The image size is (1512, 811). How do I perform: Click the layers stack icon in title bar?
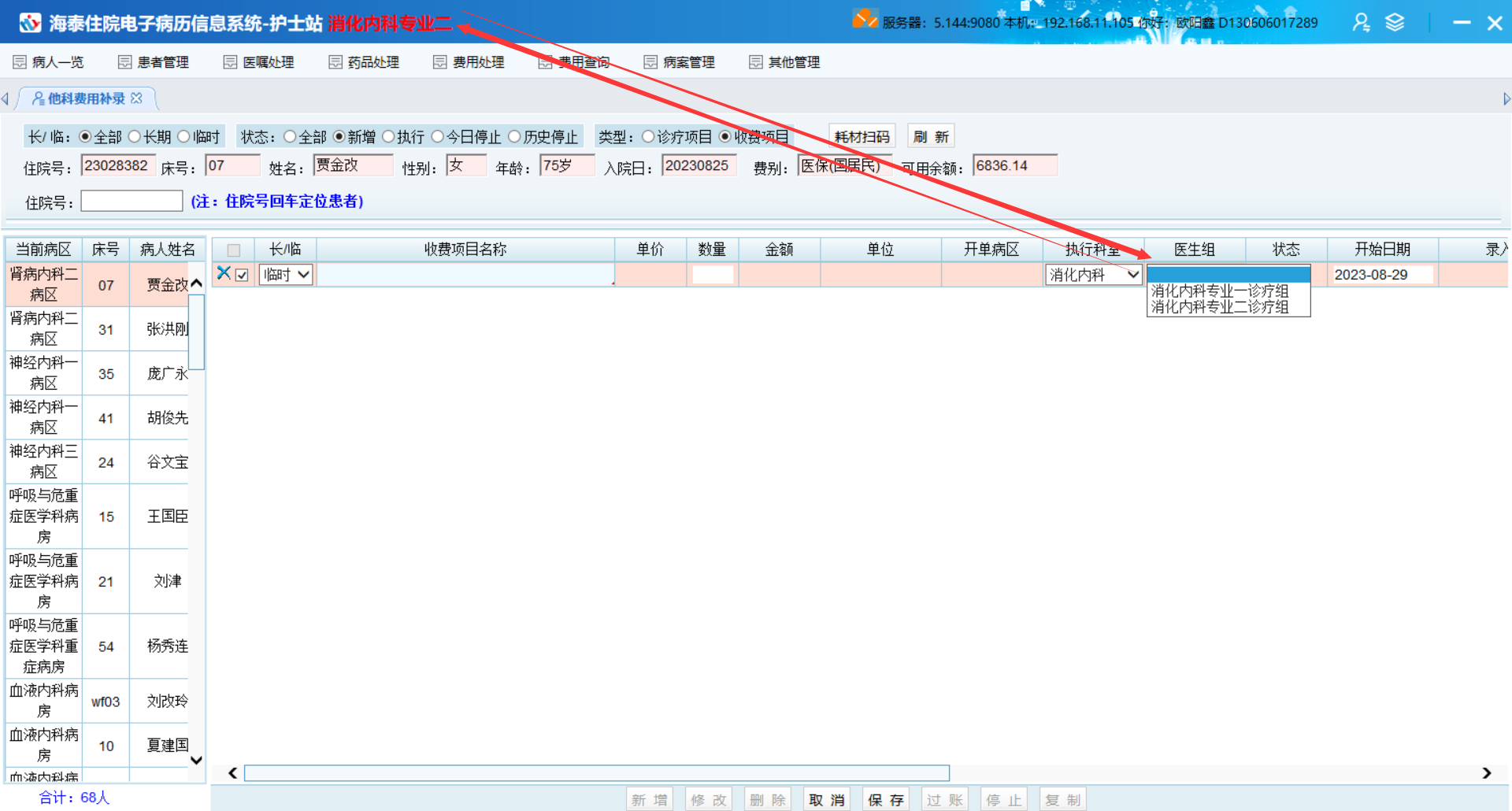[1395, 23]
